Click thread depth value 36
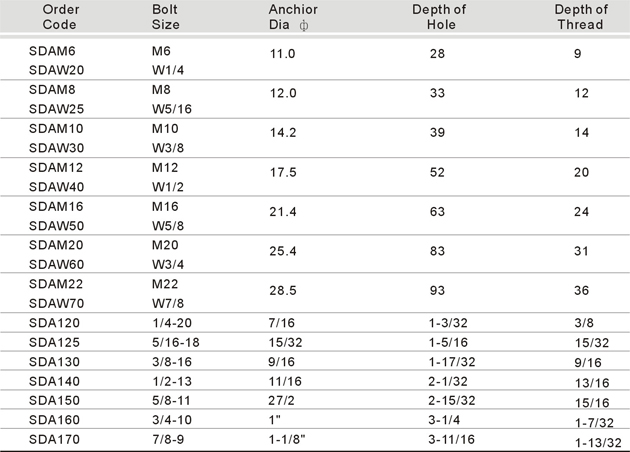The width and height of the screenshot is (630, 452). (581, 290)
